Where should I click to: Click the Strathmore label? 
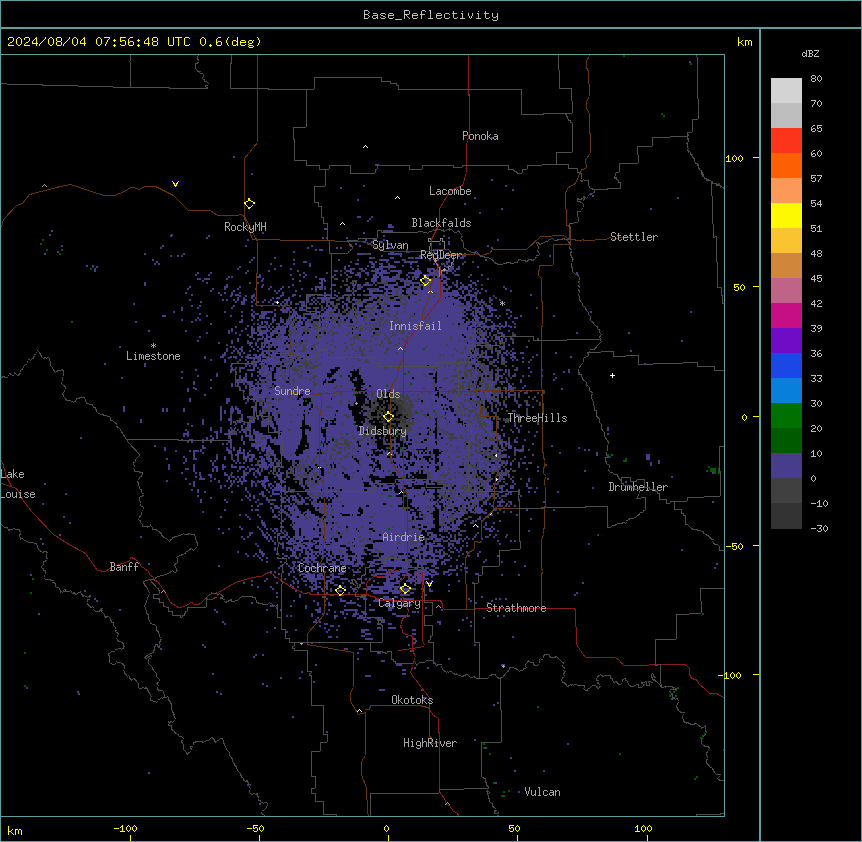click(x=516, y=608)
